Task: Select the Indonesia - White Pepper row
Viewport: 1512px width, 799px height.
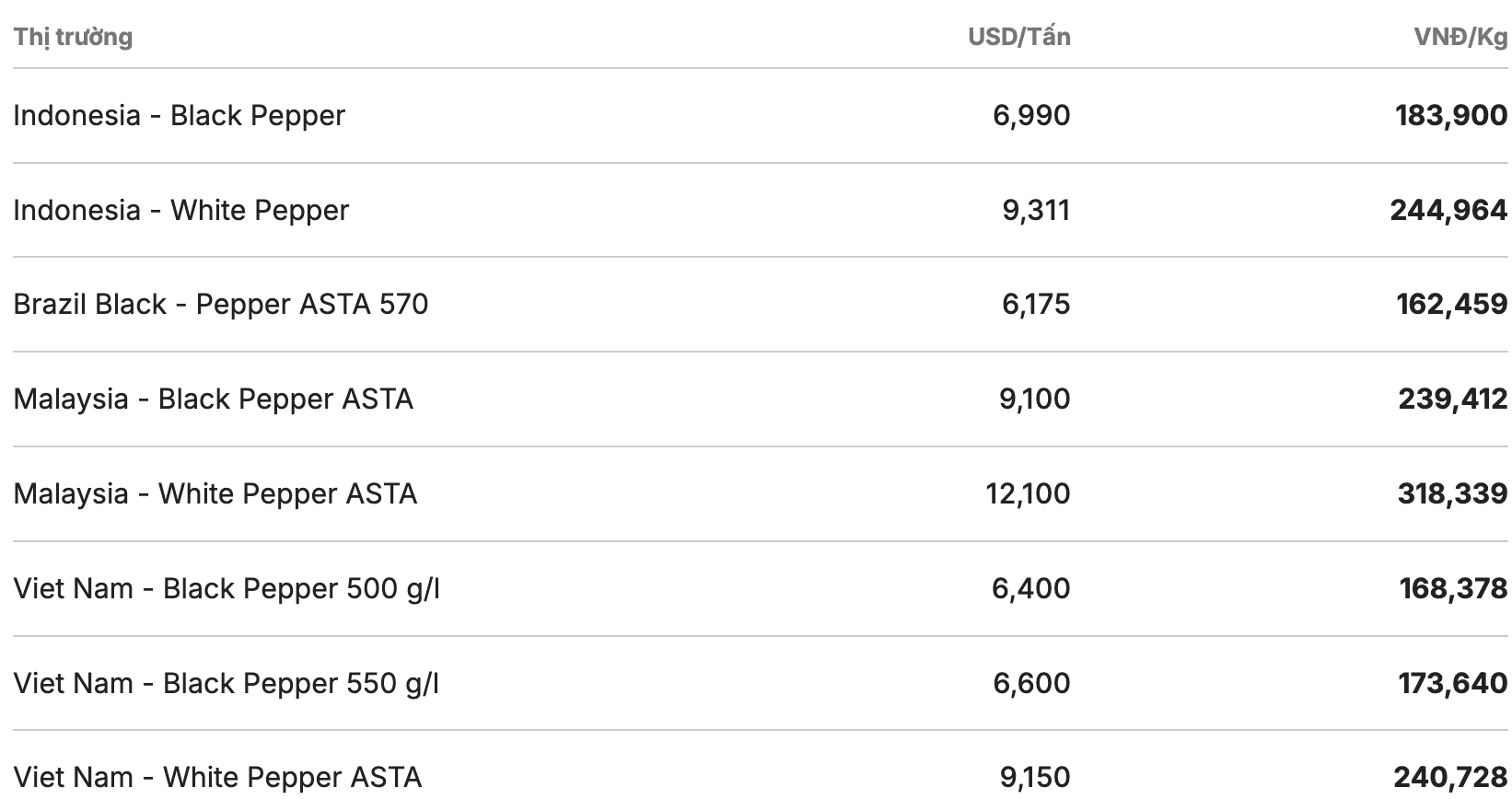Action: 180,211
